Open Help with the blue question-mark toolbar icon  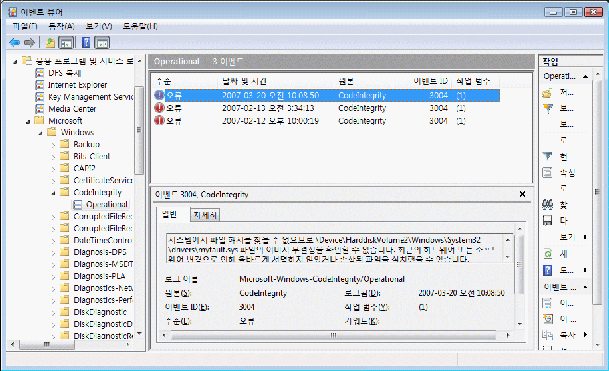(86, 42)
